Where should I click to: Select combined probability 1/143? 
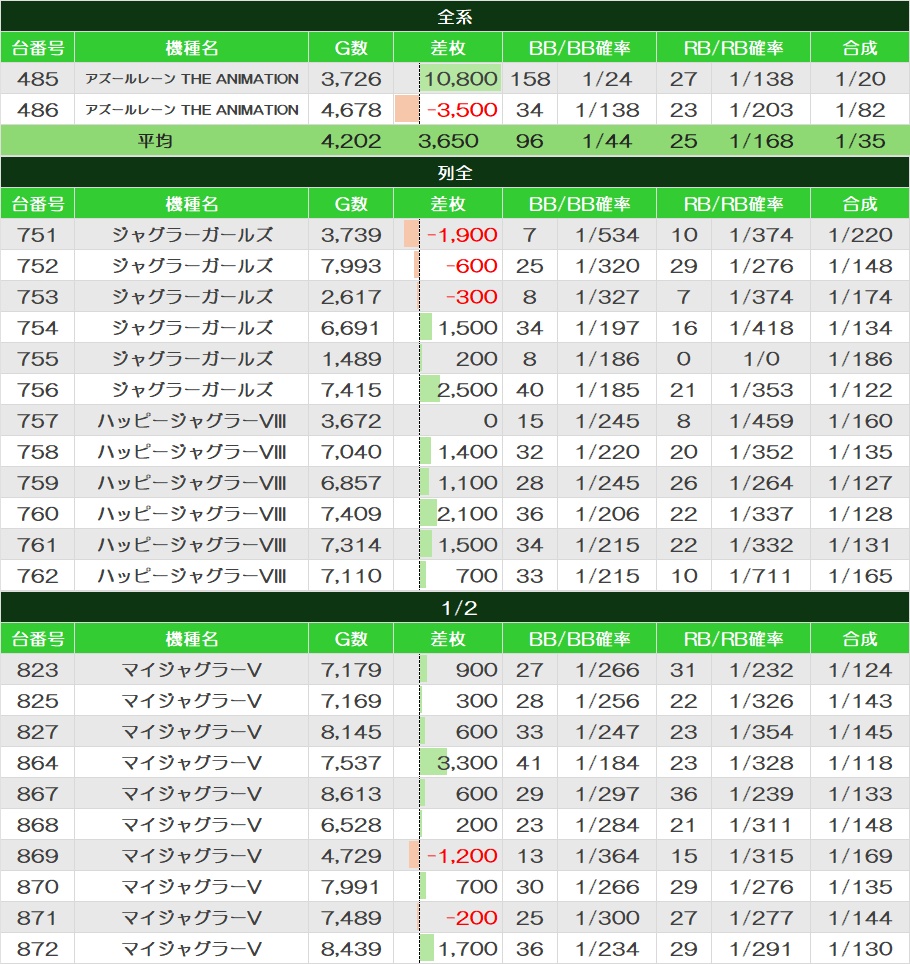[860, 701]
